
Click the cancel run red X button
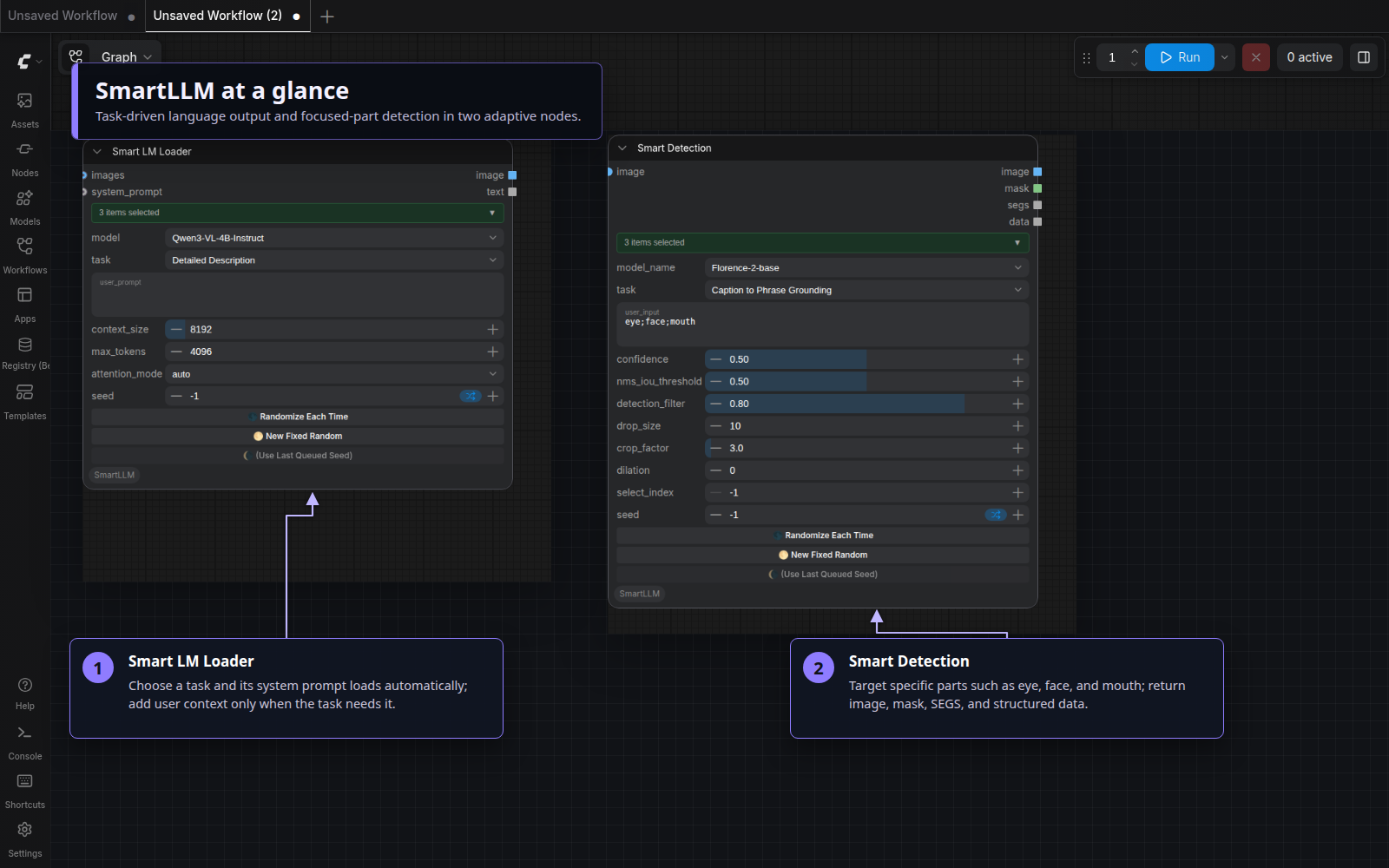click(x=1255, y=57)
